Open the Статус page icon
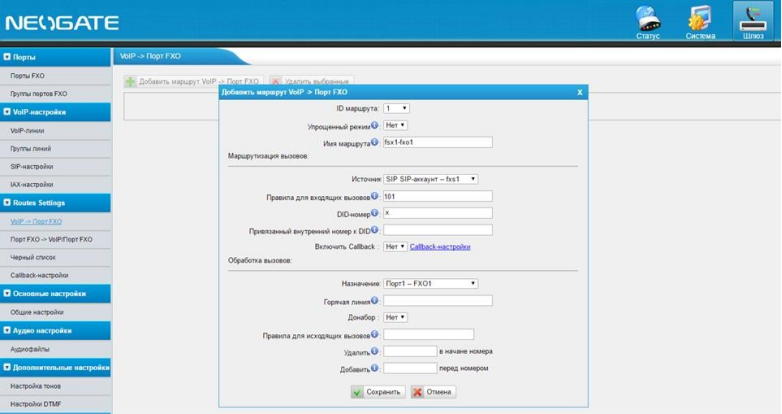The width and height of the screenshot is (782, 414). [648, 22]
